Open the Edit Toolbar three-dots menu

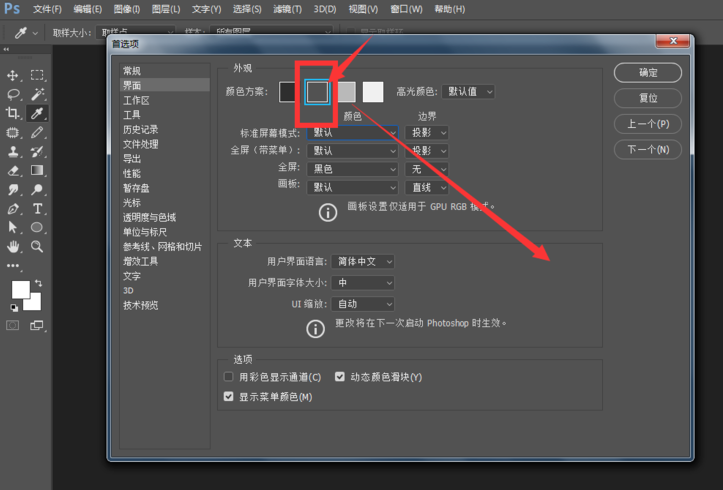[13, 266]
